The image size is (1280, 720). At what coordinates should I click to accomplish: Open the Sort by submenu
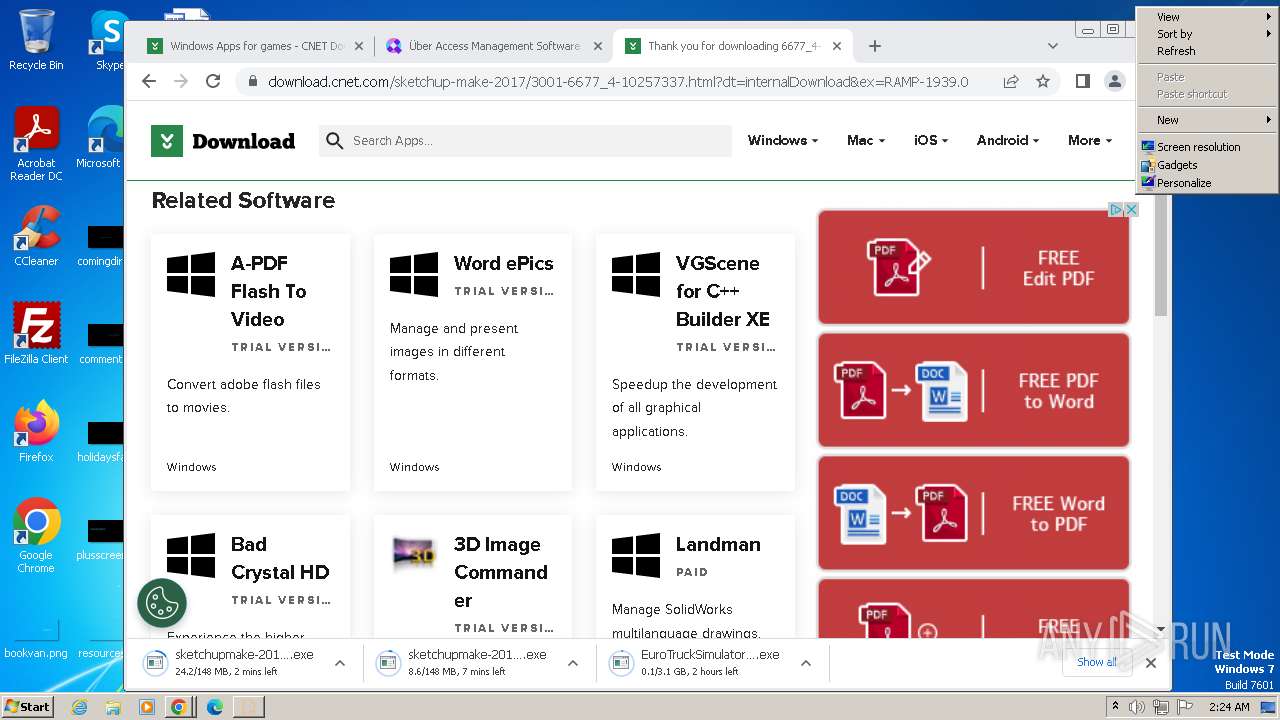pos(1207,34)
